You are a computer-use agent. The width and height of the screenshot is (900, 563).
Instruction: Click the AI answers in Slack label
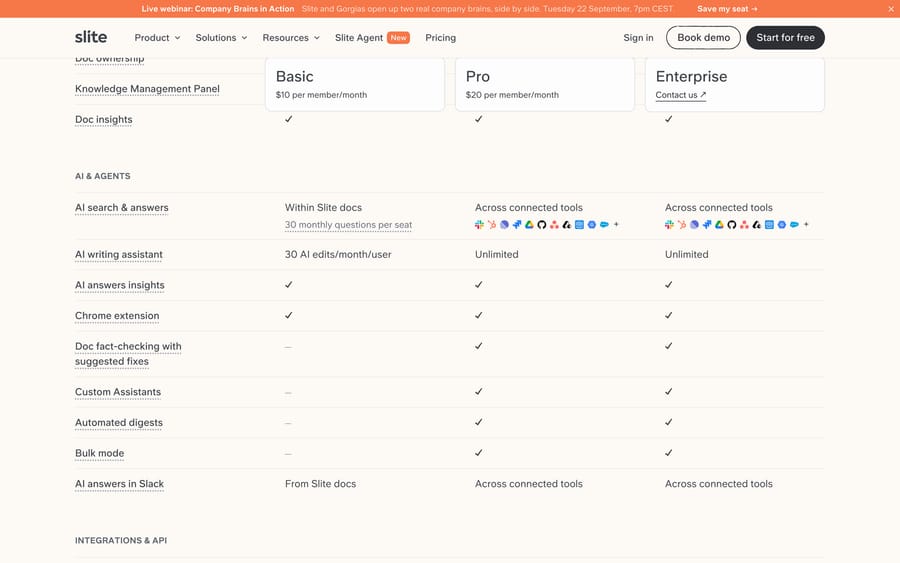[119, 484]
